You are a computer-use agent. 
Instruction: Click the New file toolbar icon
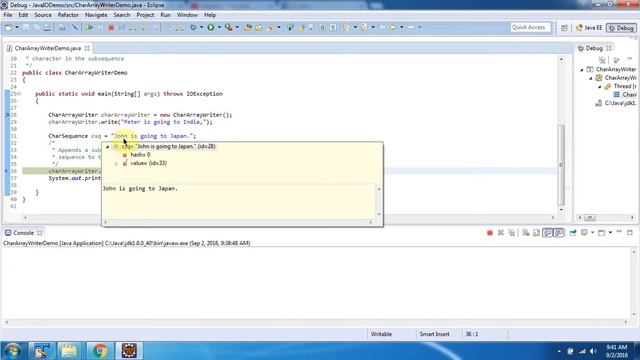pos(8,27)
